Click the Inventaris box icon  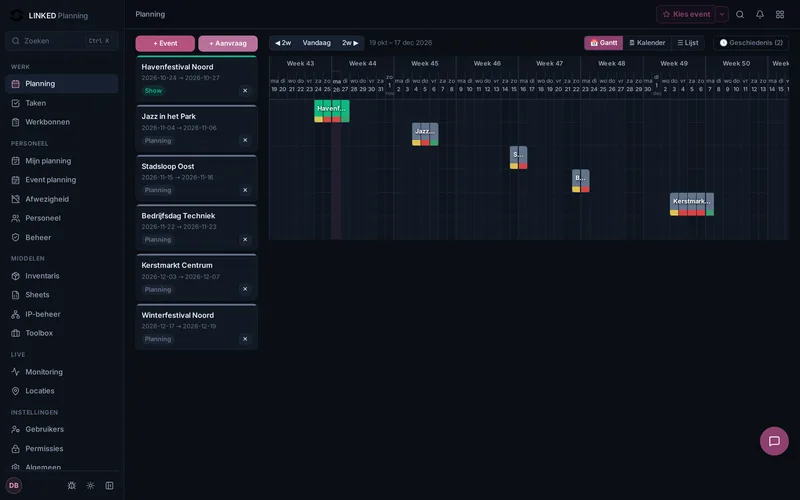pos(16,276)
